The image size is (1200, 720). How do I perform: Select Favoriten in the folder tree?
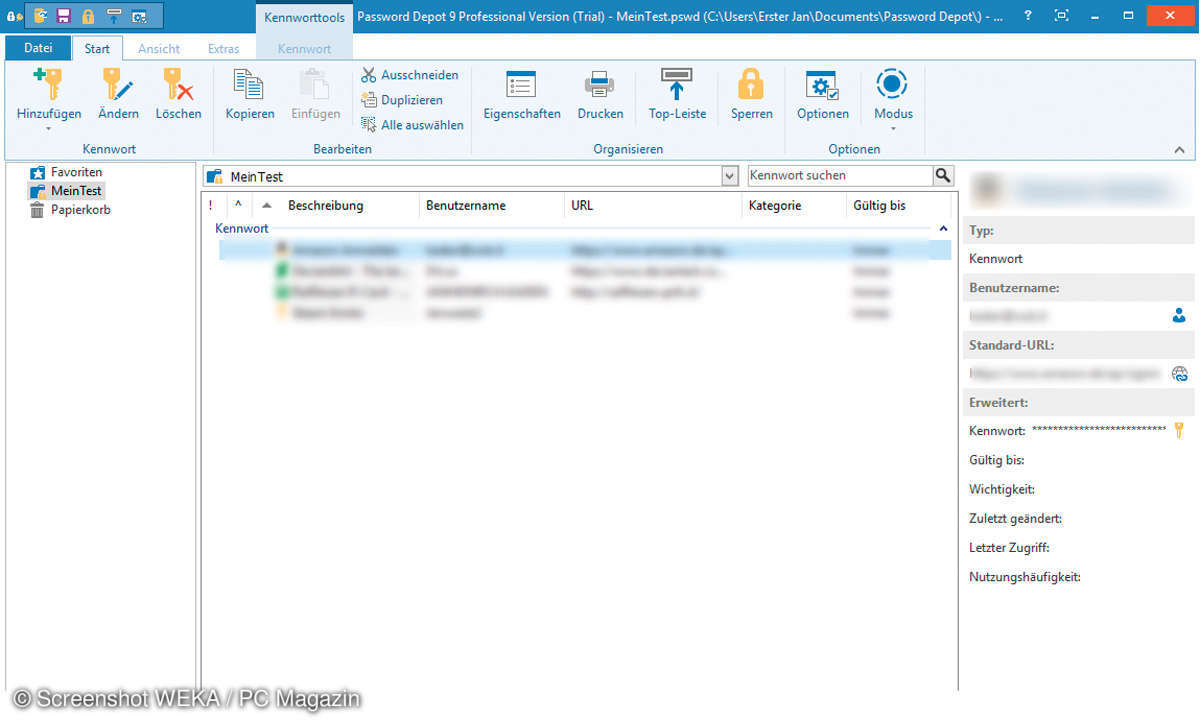point(66,172)
